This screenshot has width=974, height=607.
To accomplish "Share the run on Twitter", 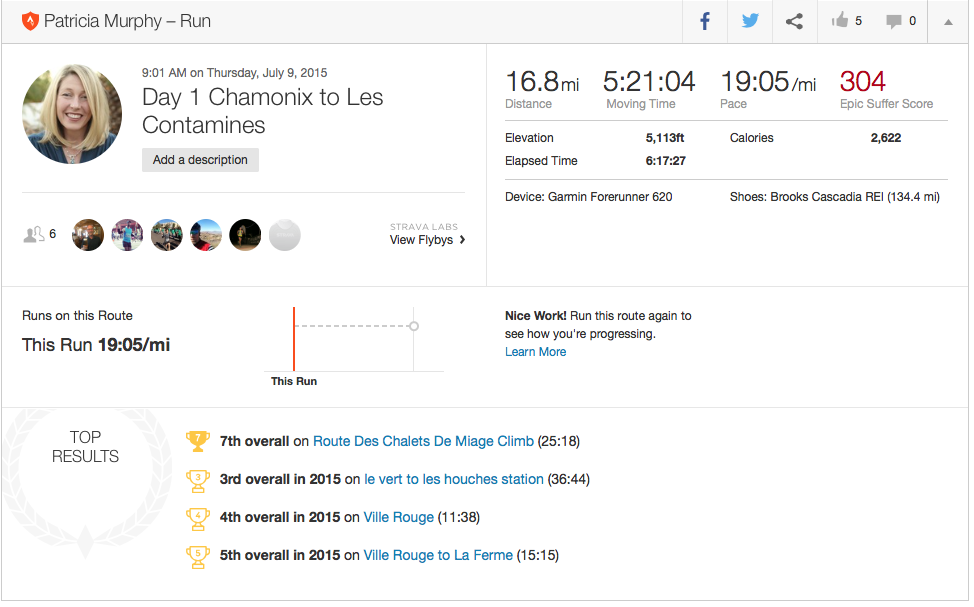I will tap(750, 21).
